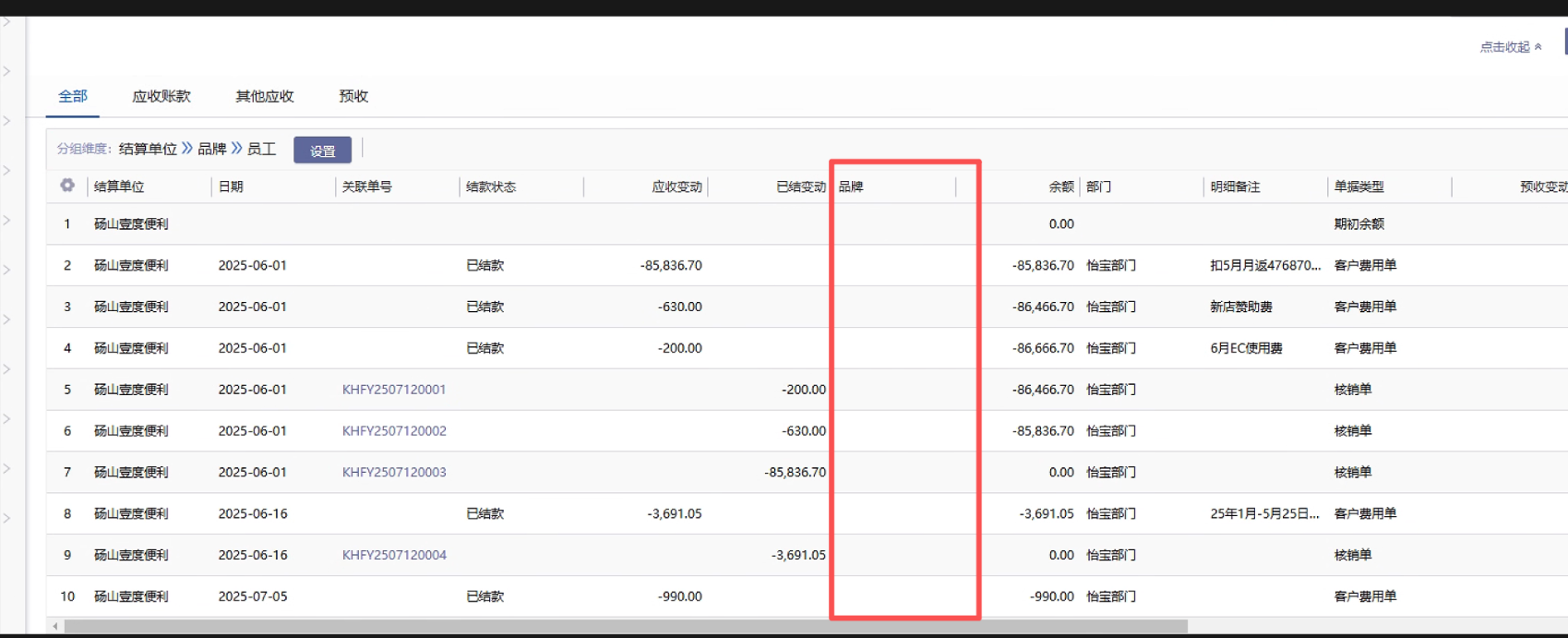Click the 品牌 column header
1568x638 pixels.
click(851, 187)
